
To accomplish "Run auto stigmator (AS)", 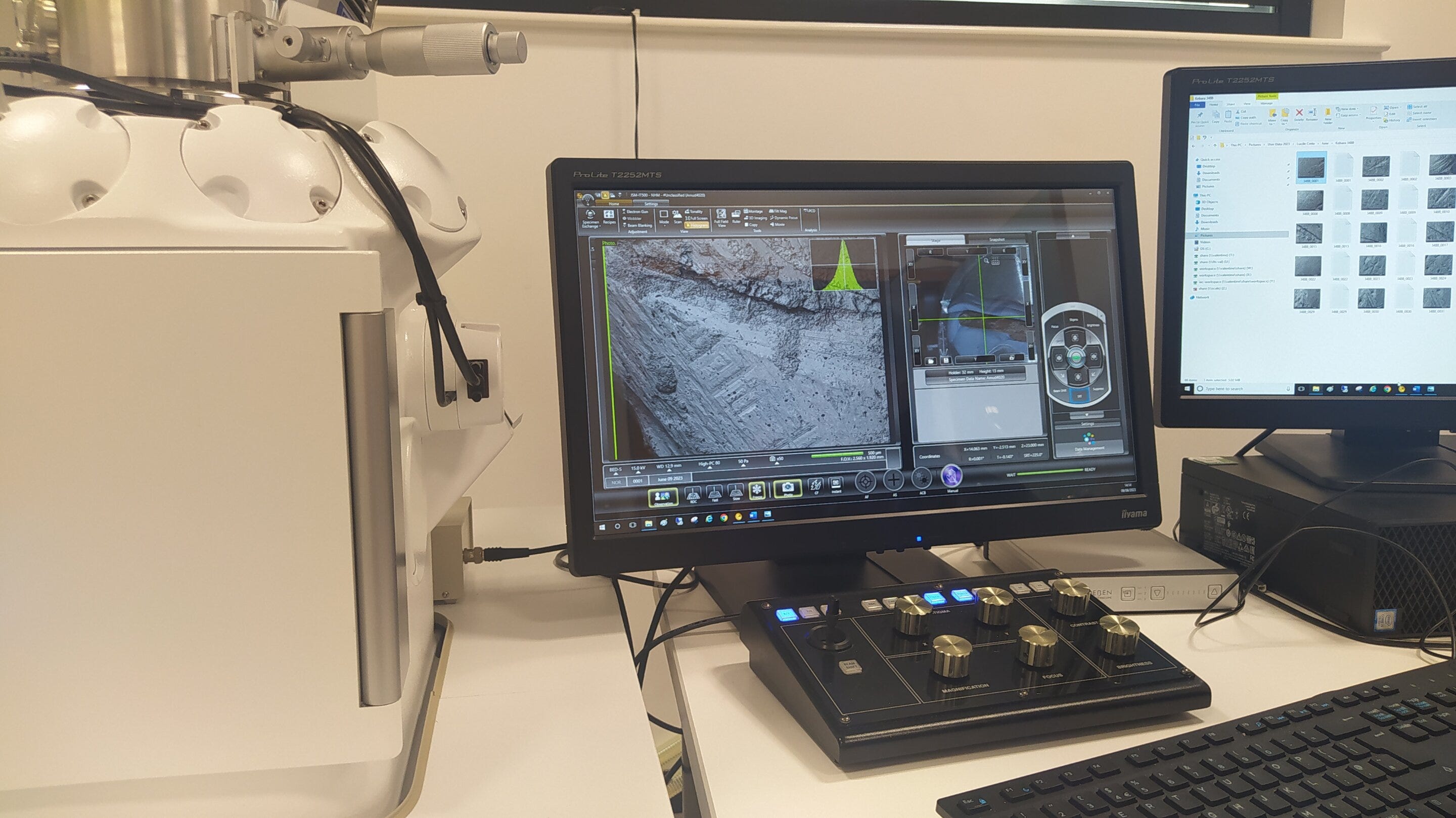I will click(894, 480).
